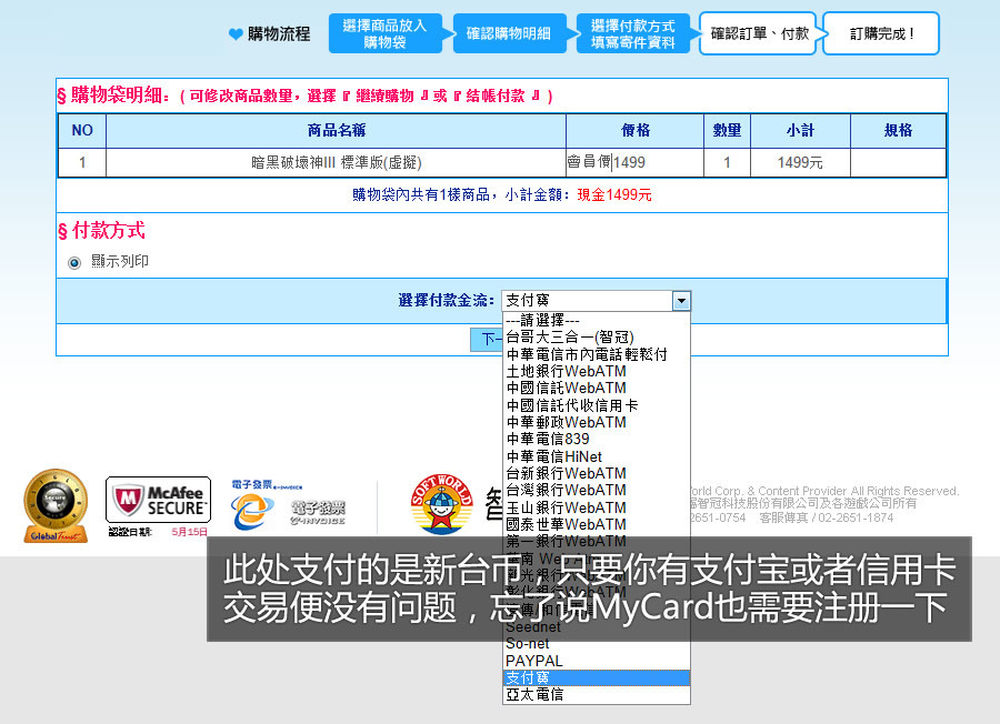Click the 電子發票 e-invoice logo

point(288,506)
